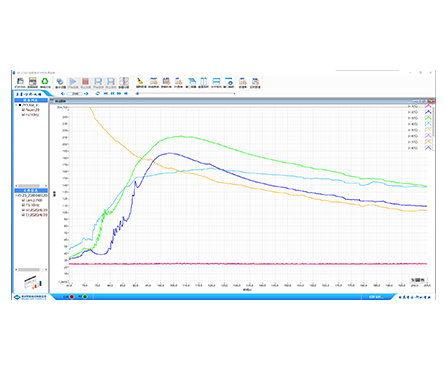The height and width of the screenshot is (369, 446).
Task: Click the broom clear icon in toolbar
Action: click(x=140, y=81)
